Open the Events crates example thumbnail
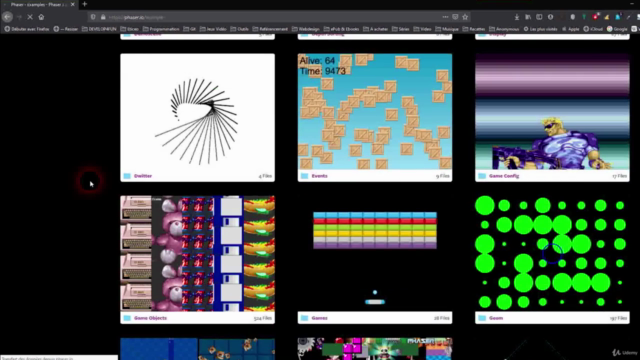 (x=375, y=112)
